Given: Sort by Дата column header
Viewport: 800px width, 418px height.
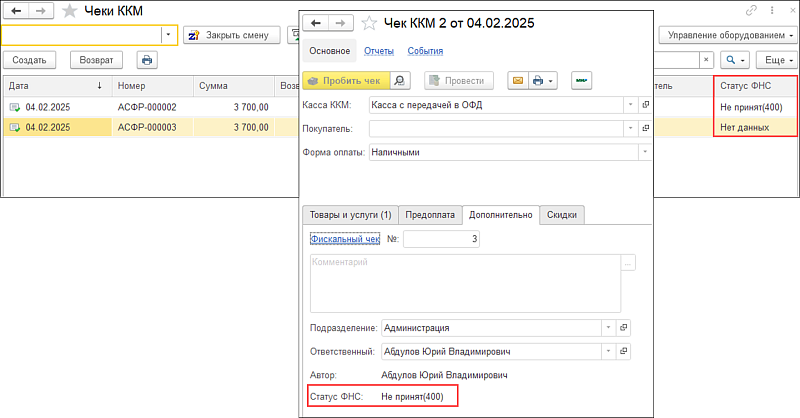Looking at the screenshot, I should click(57, 86).
